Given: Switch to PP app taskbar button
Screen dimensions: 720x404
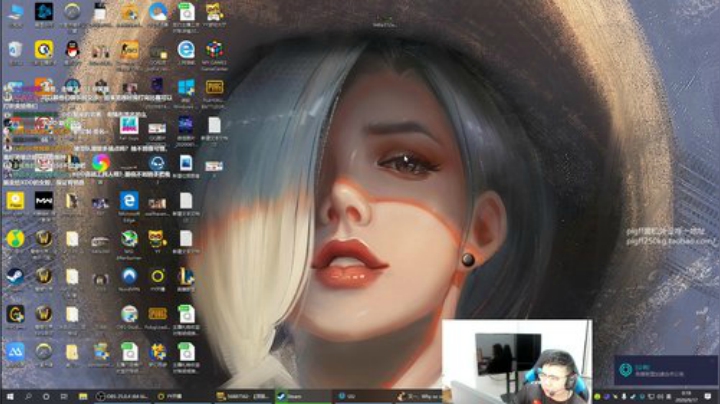Looking at the screenshot, I should click(183, 396).
